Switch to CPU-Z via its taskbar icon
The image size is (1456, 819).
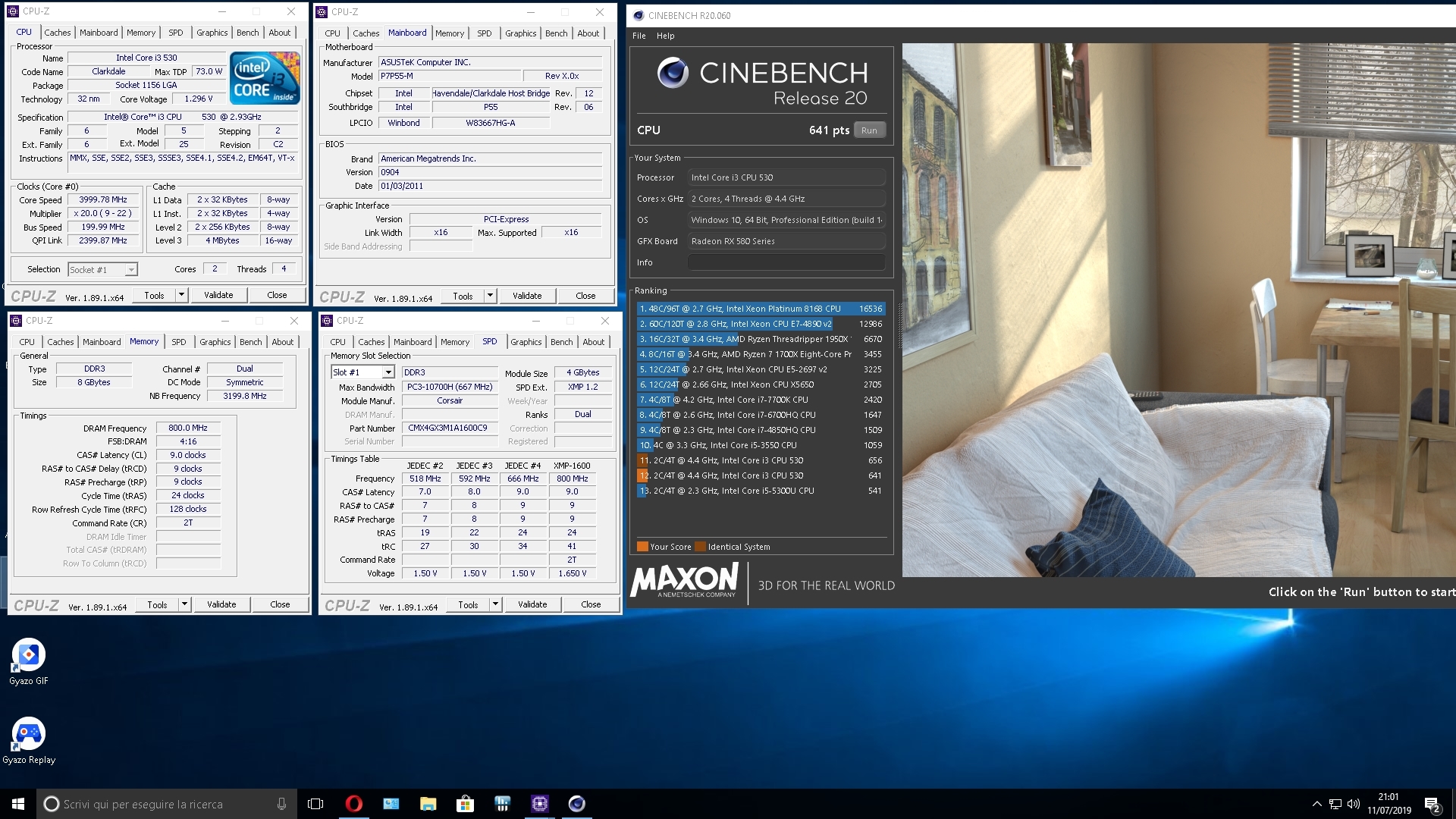coord(539,804)
